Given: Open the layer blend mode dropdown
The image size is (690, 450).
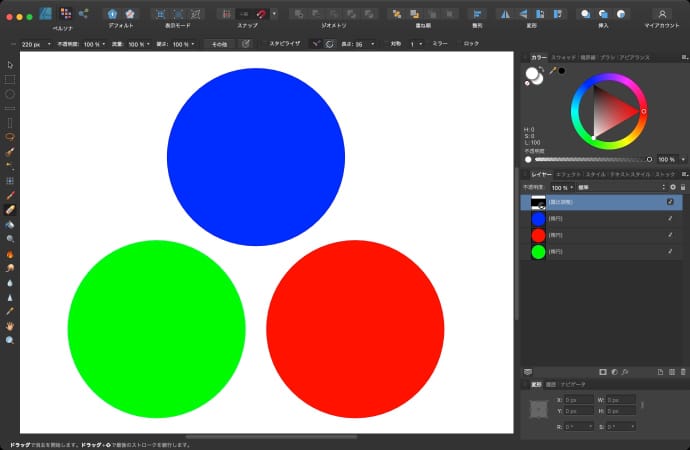Looking at the screenshot, I should tap(620, 187).
